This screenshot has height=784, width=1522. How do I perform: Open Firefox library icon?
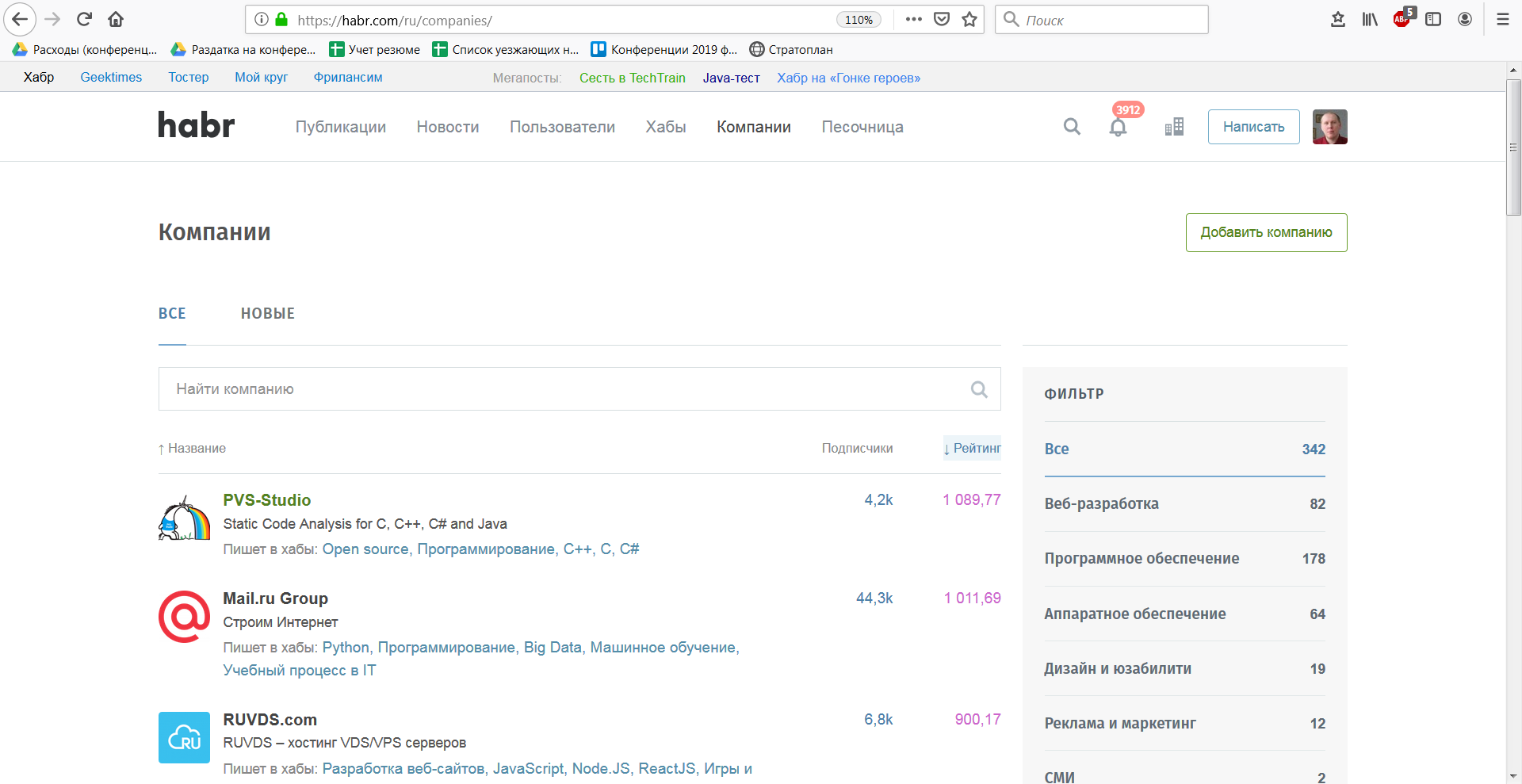point(1370,20)
